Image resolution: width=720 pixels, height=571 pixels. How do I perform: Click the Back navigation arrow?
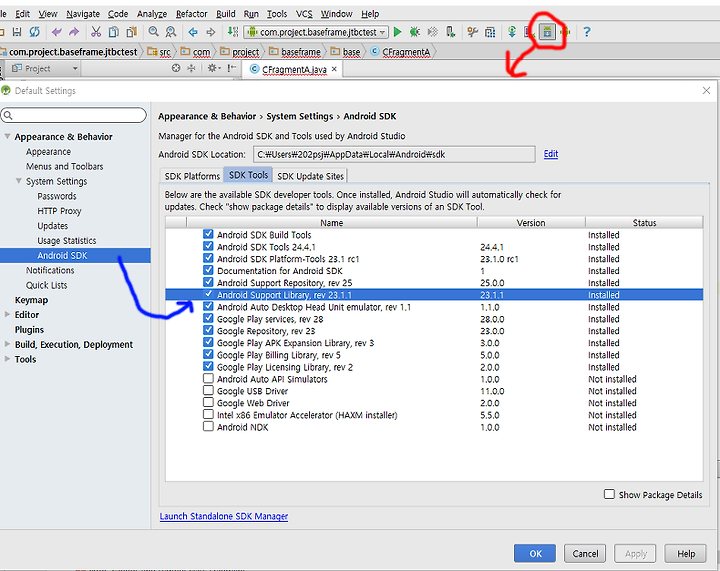193,32
